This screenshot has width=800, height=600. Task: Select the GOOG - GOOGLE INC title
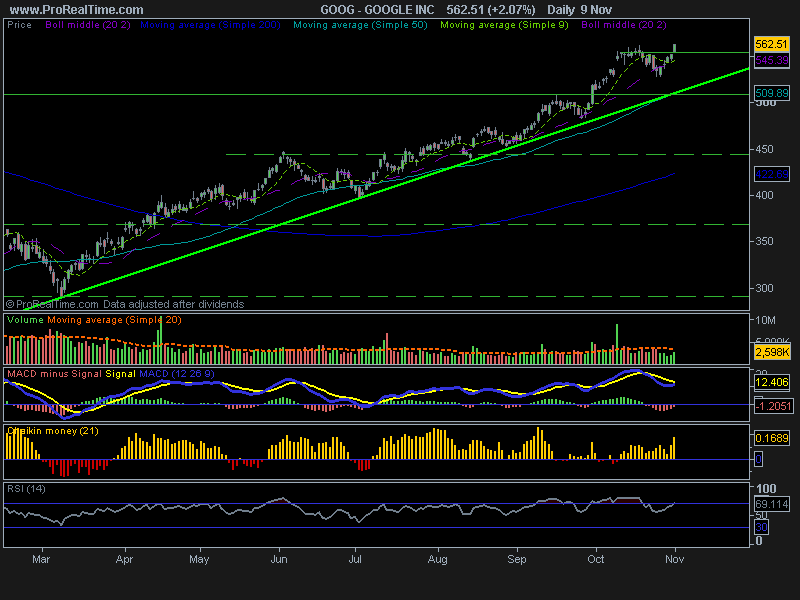click(377, 10)
